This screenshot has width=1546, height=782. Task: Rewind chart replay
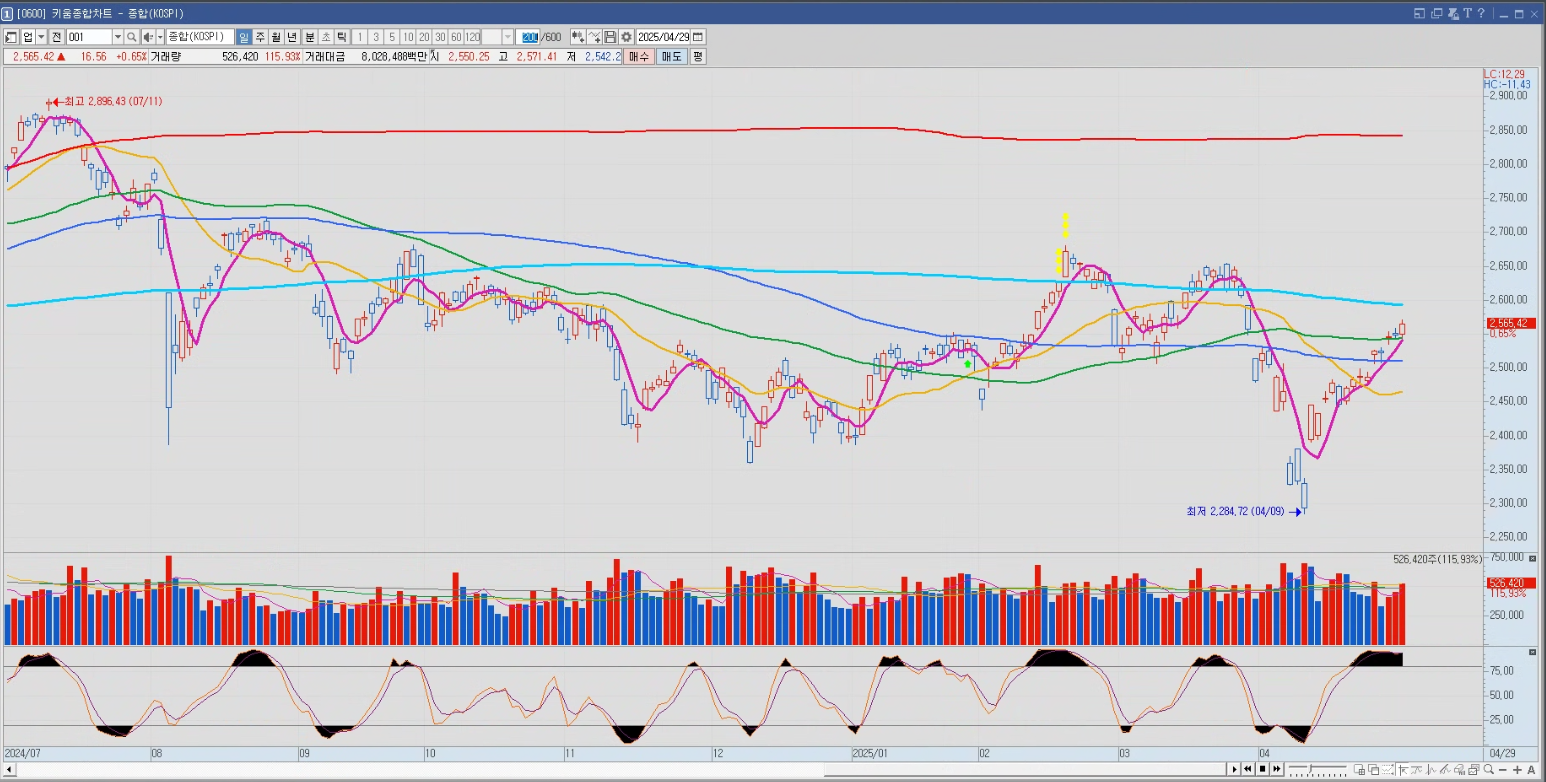point(1248,769)
